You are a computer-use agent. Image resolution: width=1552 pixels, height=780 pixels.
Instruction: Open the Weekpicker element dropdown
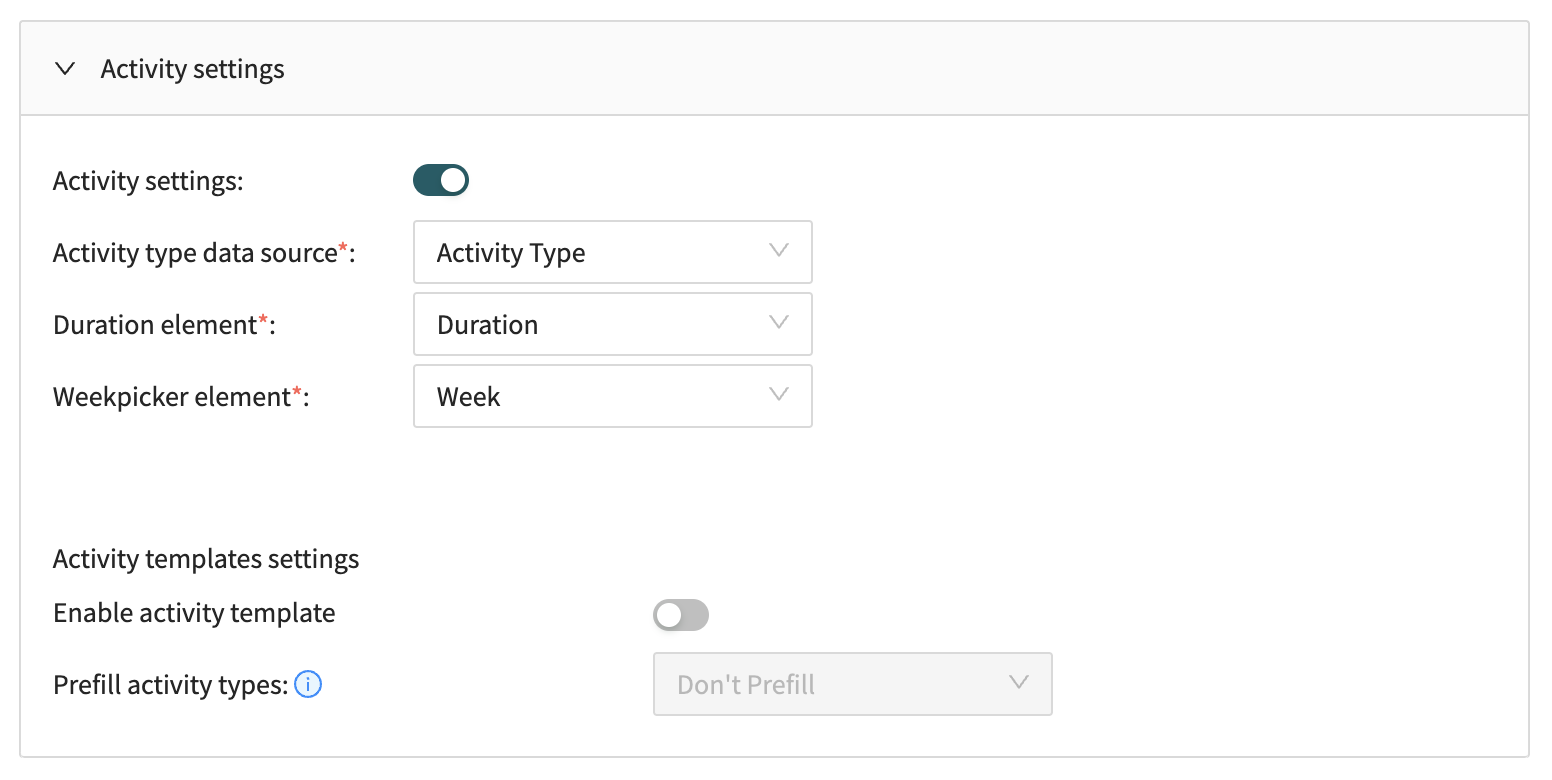coord(612,396)
